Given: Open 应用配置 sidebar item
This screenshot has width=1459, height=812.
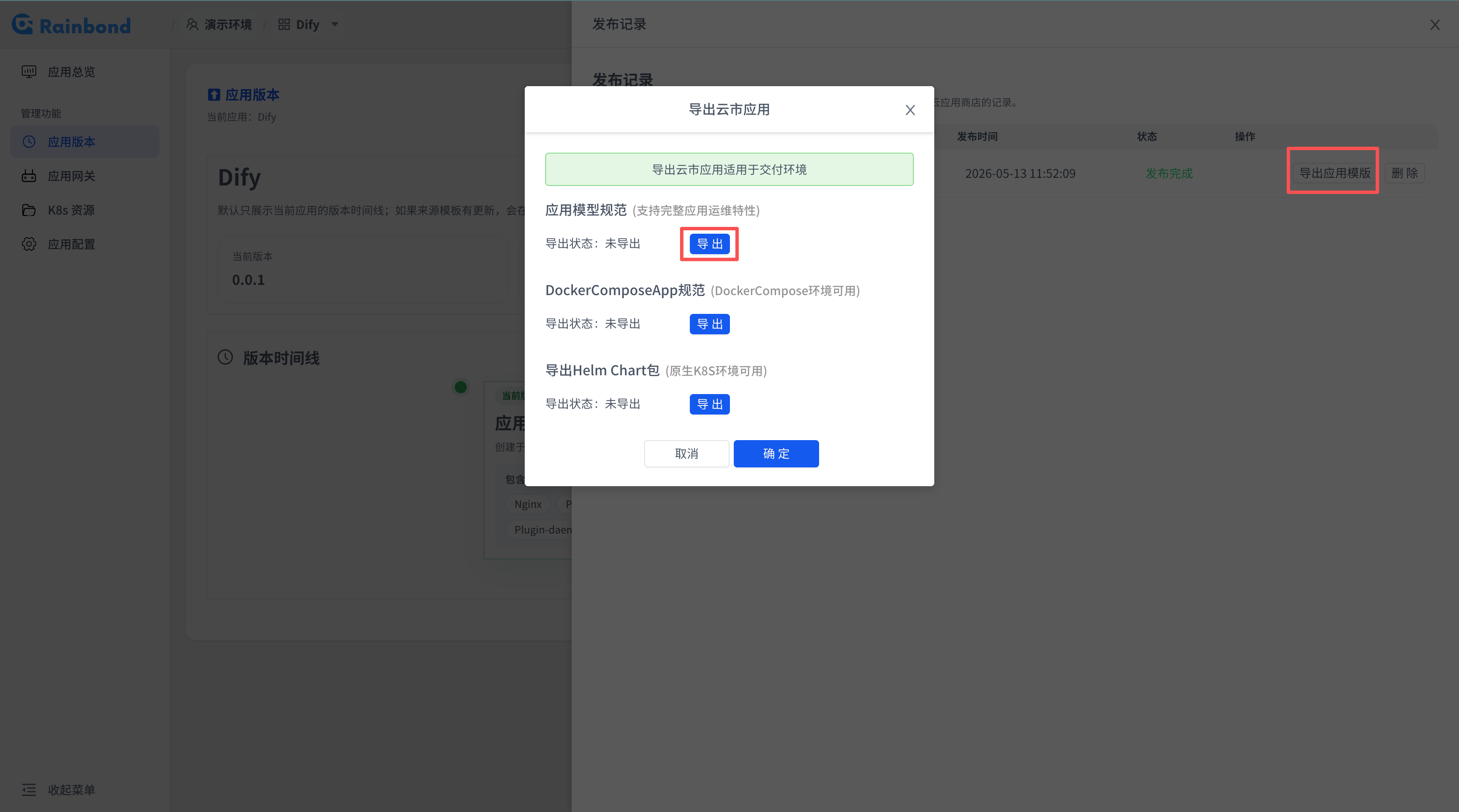Looking at the screenshot, I should tap(85, 244).
